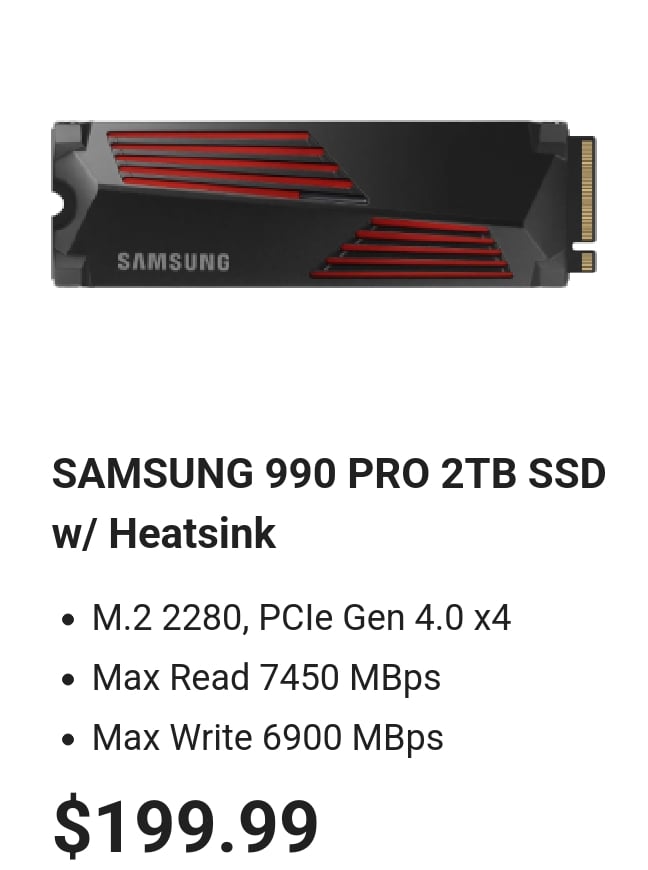Click the mounting notch on SSD's left edge
This screenshot has height=870, width=648.
click(x=60, y=204)
